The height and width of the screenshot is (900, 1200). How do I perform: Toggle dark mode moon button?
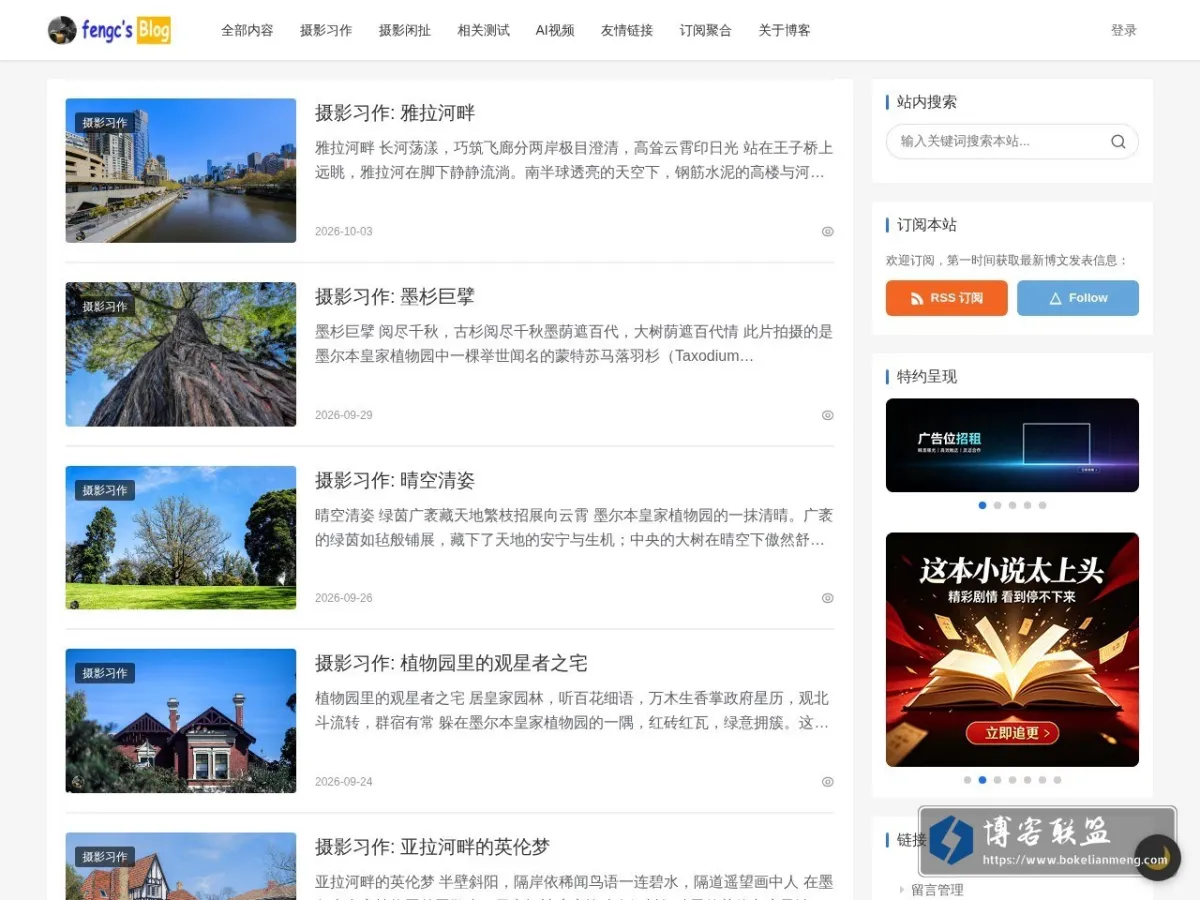(x=1157, y=857)
